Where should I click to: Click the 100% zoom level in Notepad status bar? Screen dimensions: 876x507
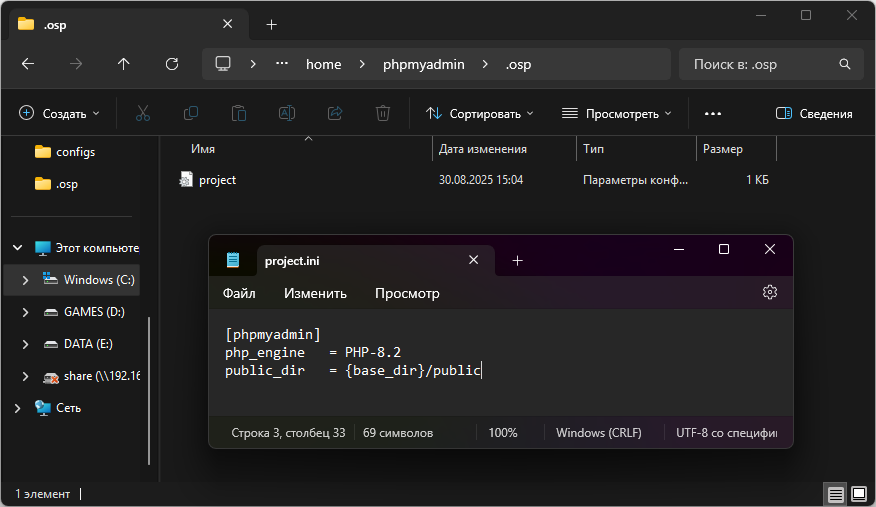(502, 433)
